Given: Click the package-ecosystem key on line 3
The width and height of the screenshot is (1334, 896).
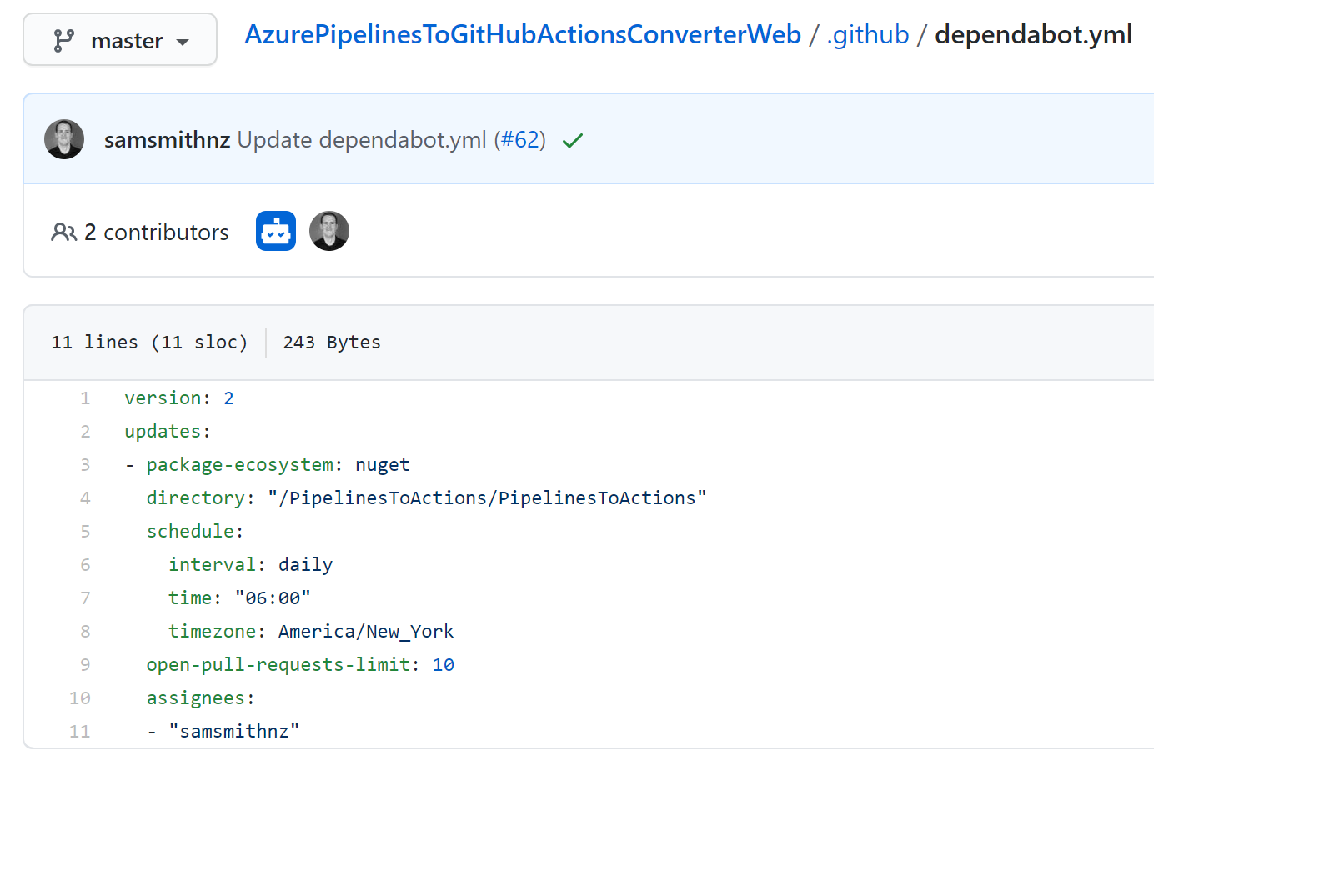Looking at the screenshot, I should click(x=240, y=465).
